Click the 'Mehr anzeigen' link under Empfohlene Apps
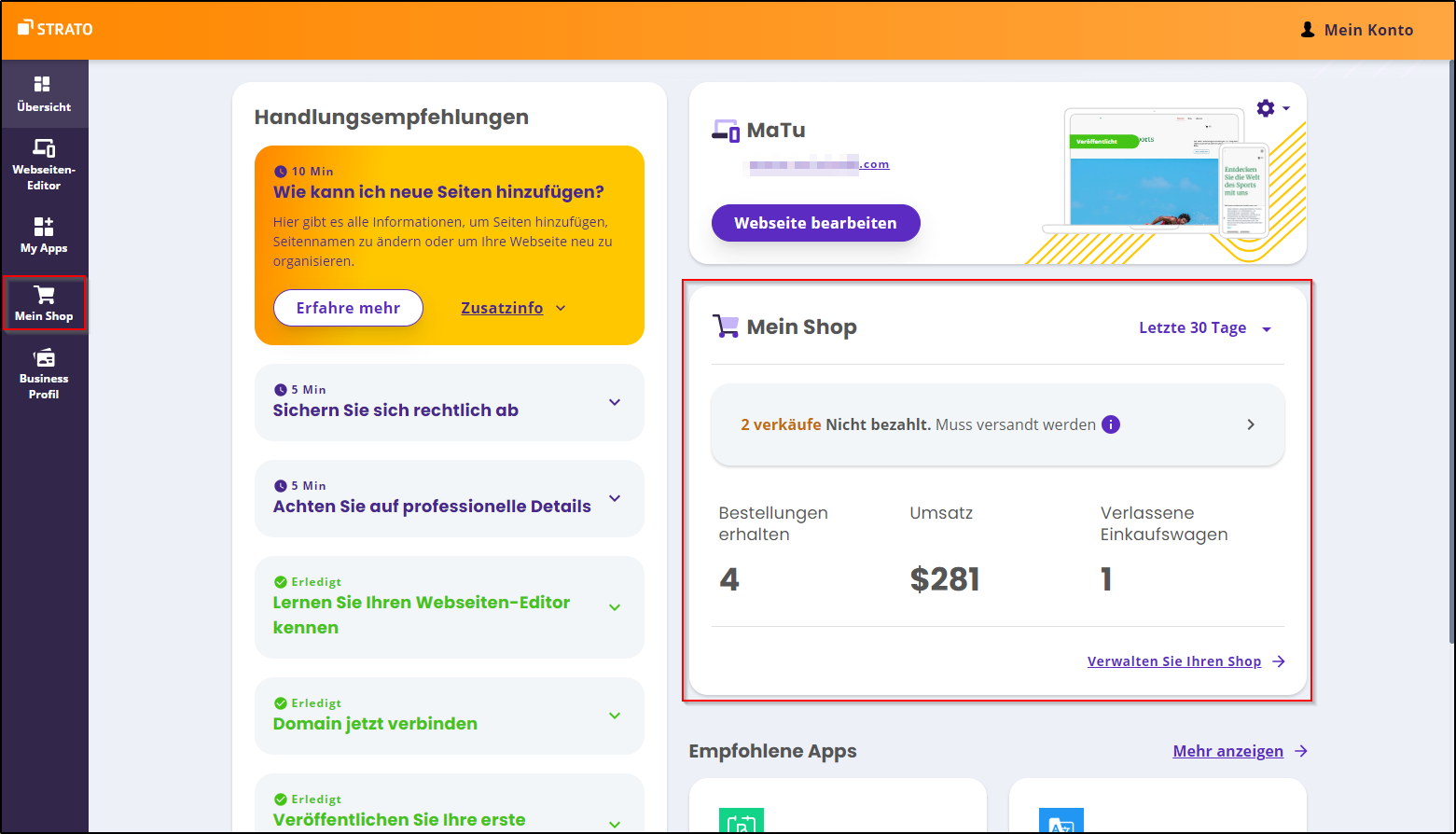 [x=1227, y=751]
